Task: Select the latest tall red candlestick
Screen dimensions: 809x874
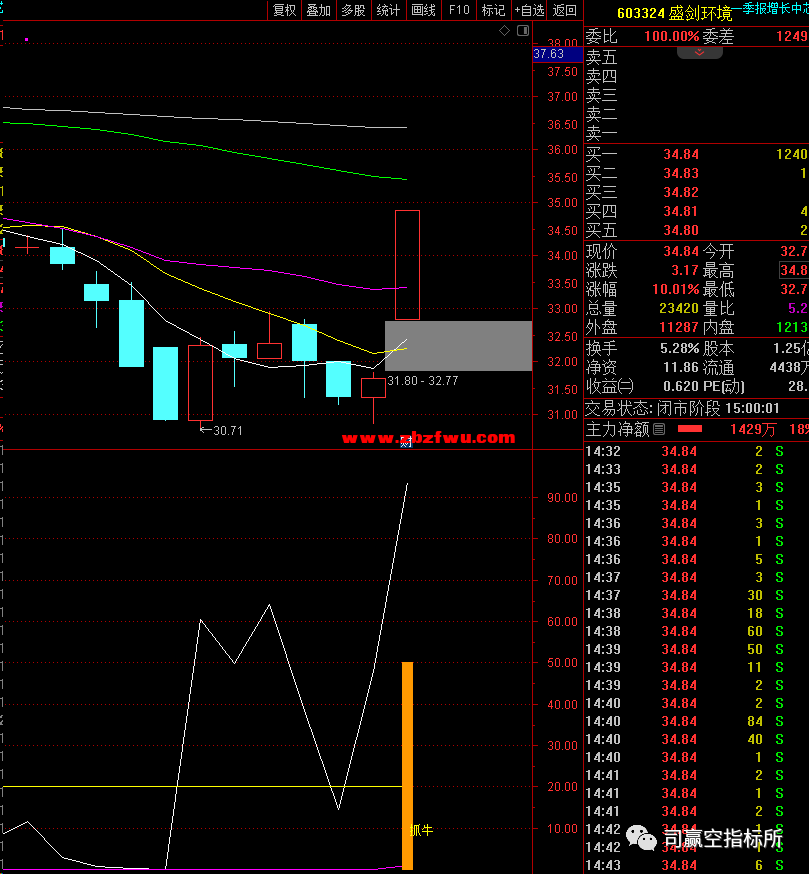Action: tap(407, 264)
